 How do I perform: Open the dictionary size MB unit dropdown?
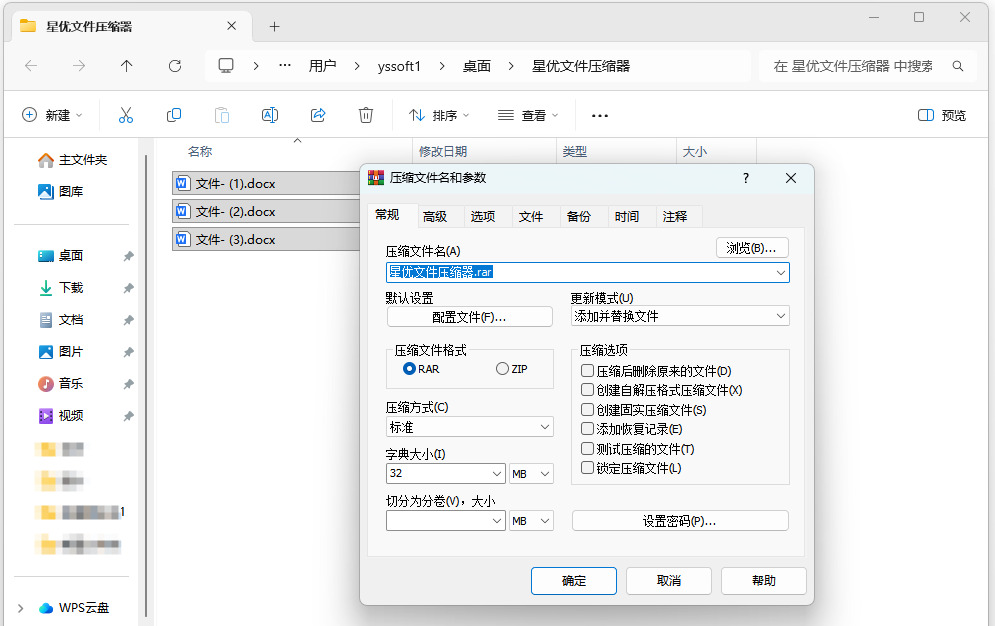pyautogui.click(x=531, y=473)
